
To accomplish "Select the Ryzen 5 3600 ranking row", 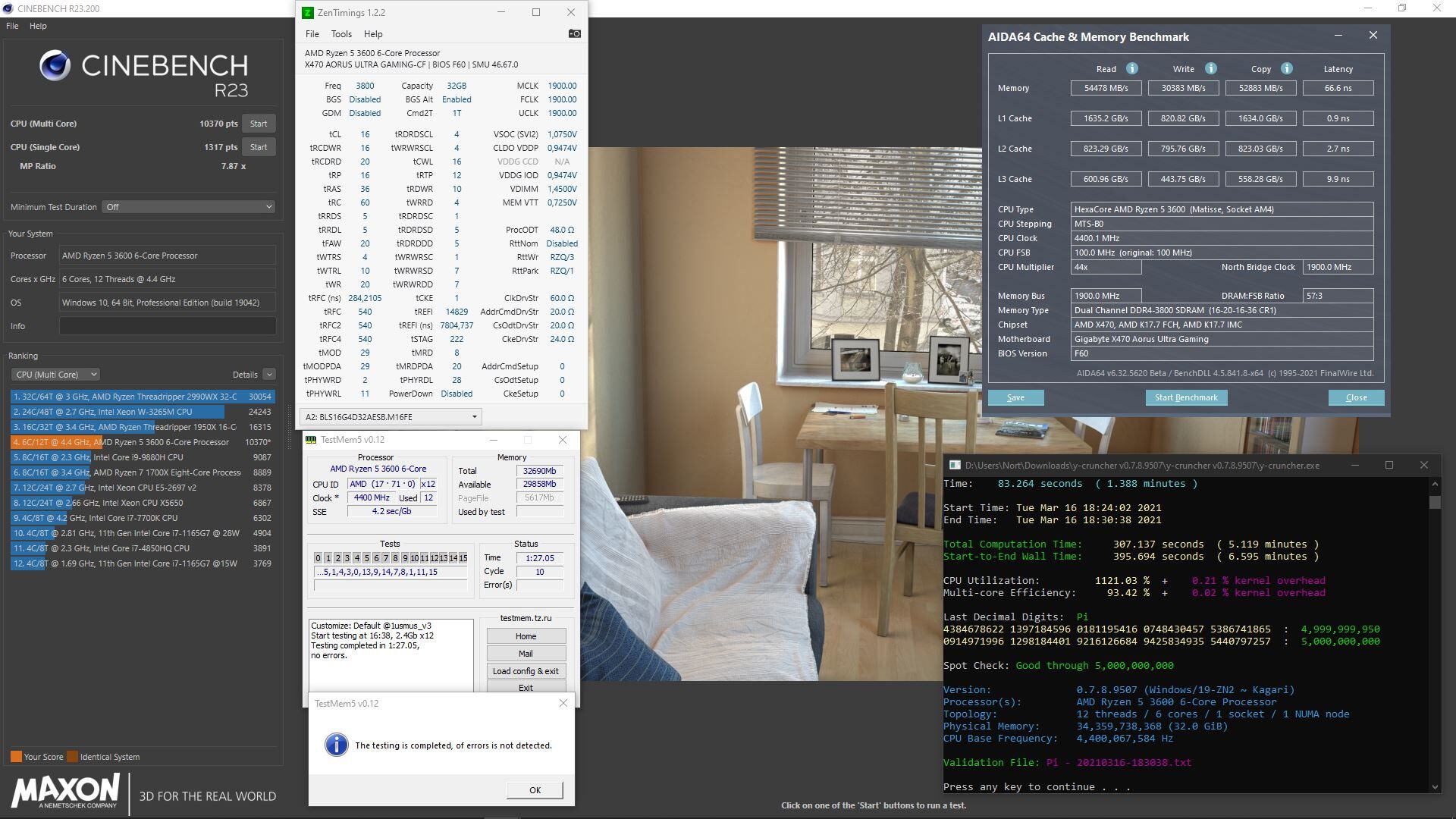I will point(143,442).
